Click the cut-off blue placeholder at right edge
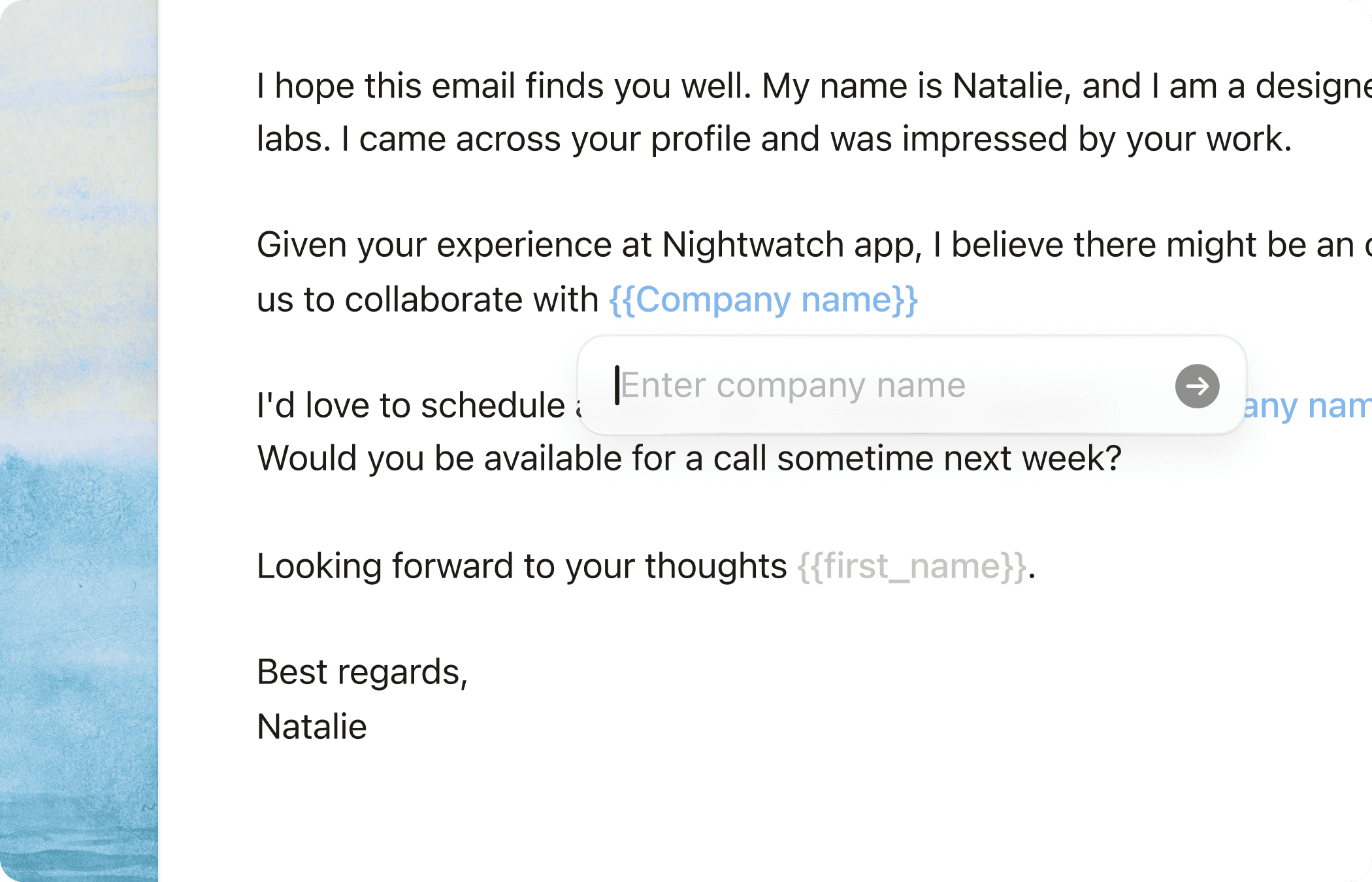The image size is (1372, 882). click(1307, 406)
